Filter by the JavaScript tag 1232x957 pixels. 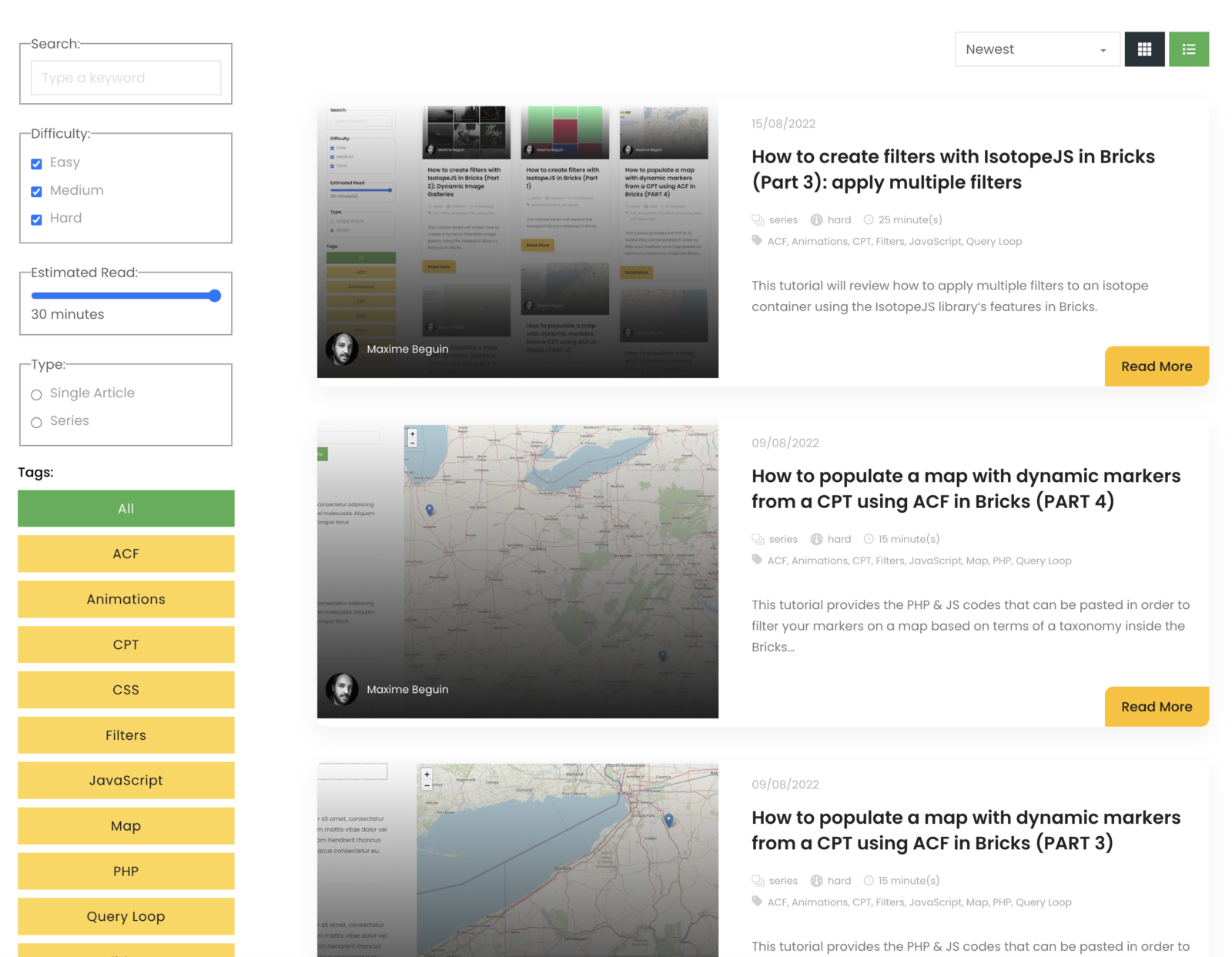click(x=126, y=781)
